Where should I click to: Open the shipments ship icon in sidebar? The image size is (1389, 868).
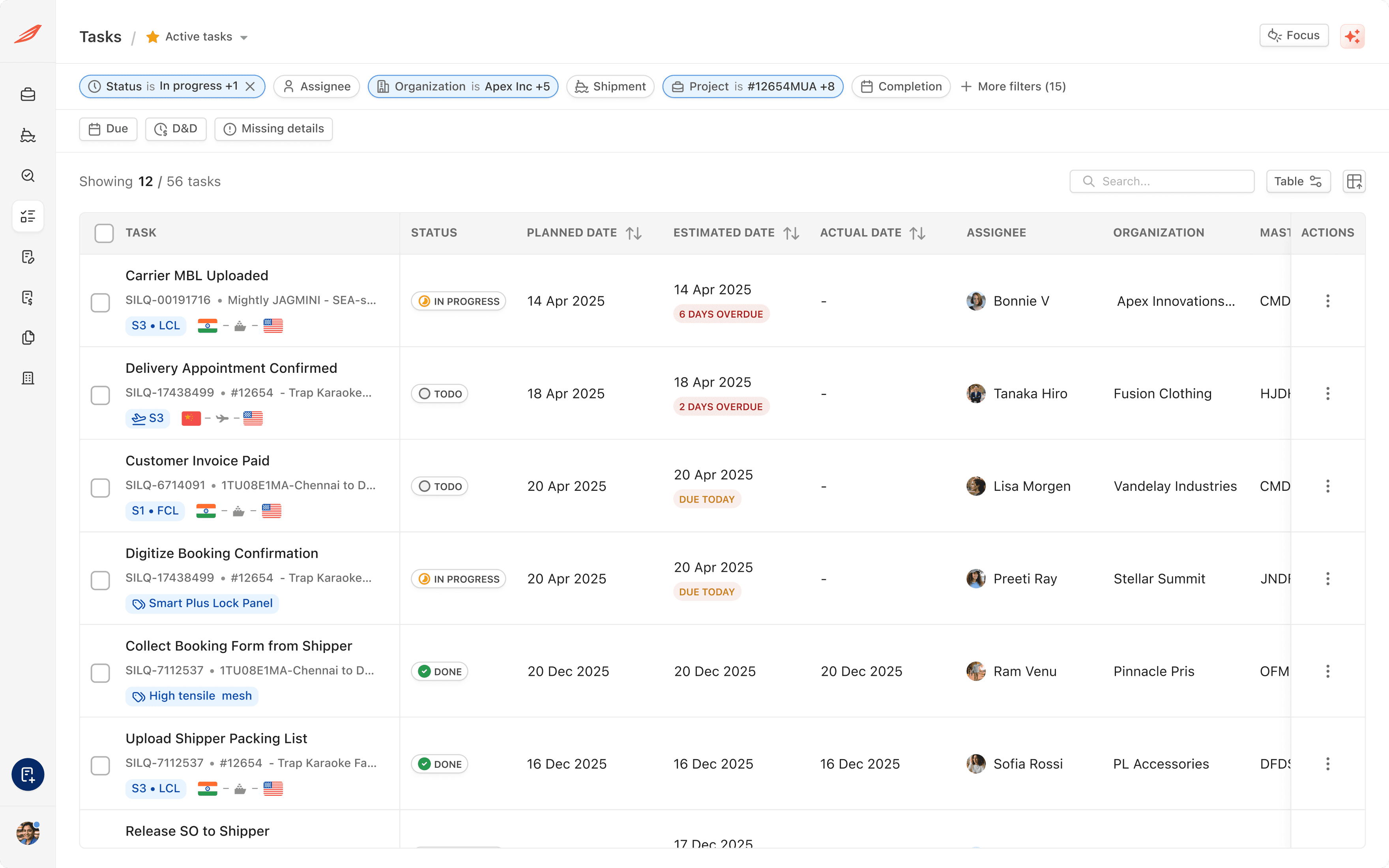click(28, 135)
